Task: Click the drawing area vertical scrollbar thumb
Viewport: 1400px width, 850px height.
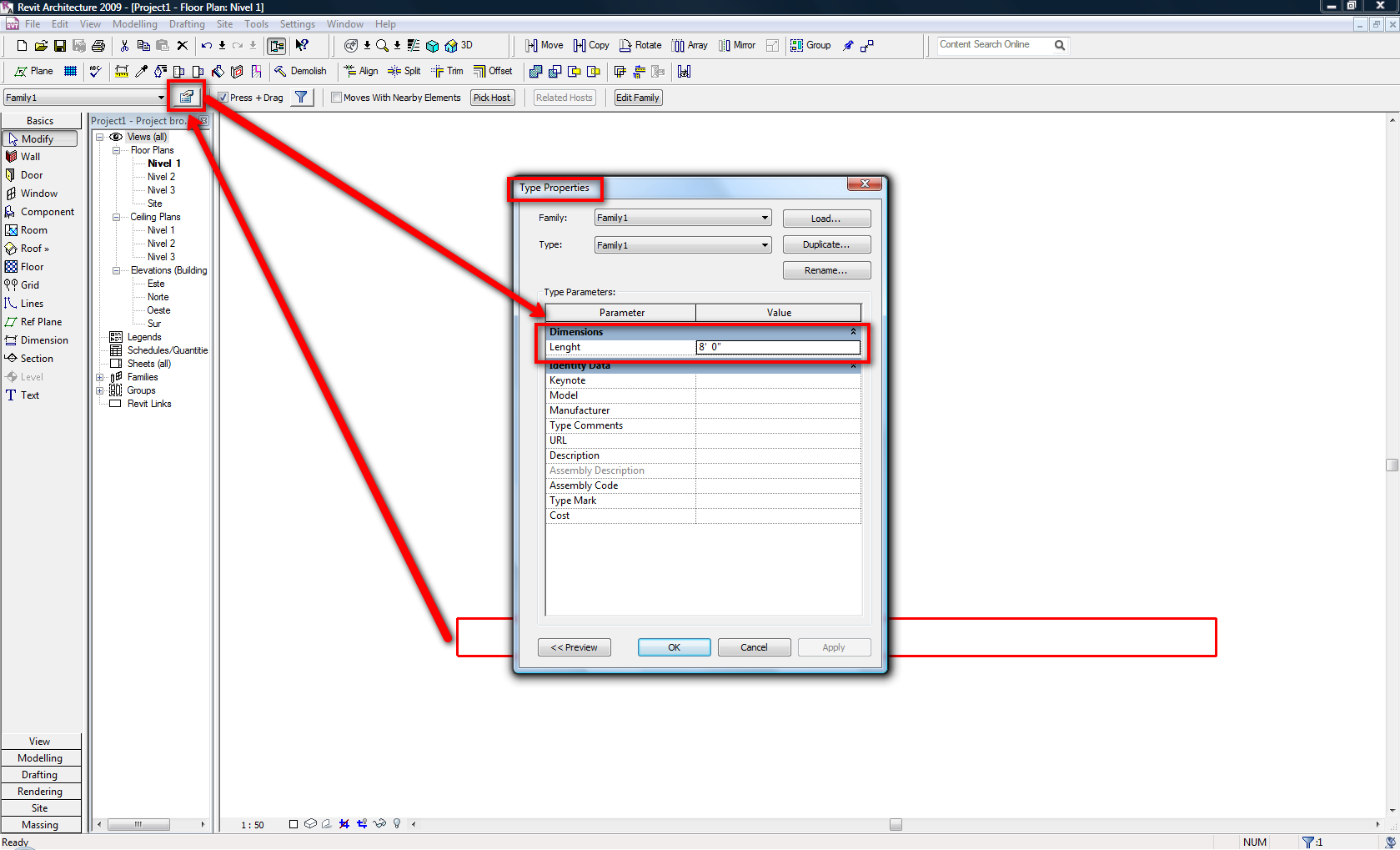Action: [x=1392, y=465]
